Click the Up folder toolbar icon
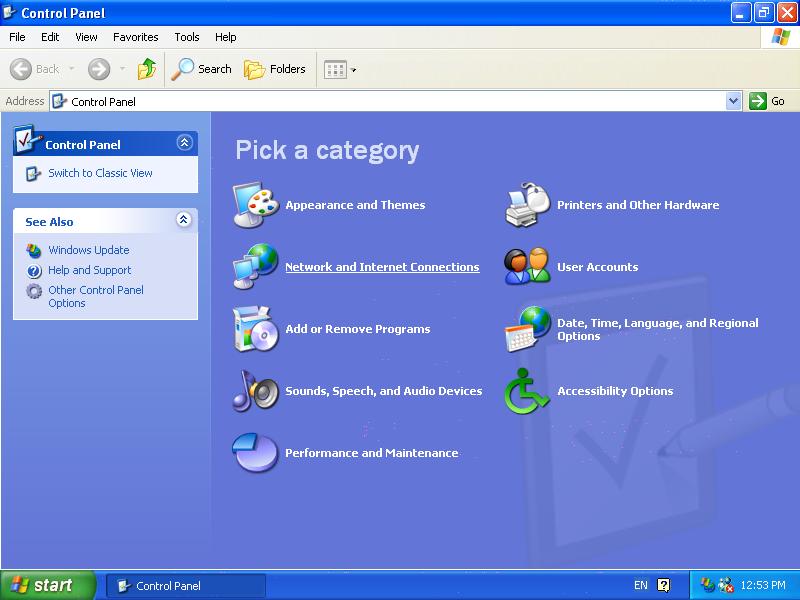Image resolution: width=800 pixels, height=600 pixels. pyautogui.click(x=147, y=69)
